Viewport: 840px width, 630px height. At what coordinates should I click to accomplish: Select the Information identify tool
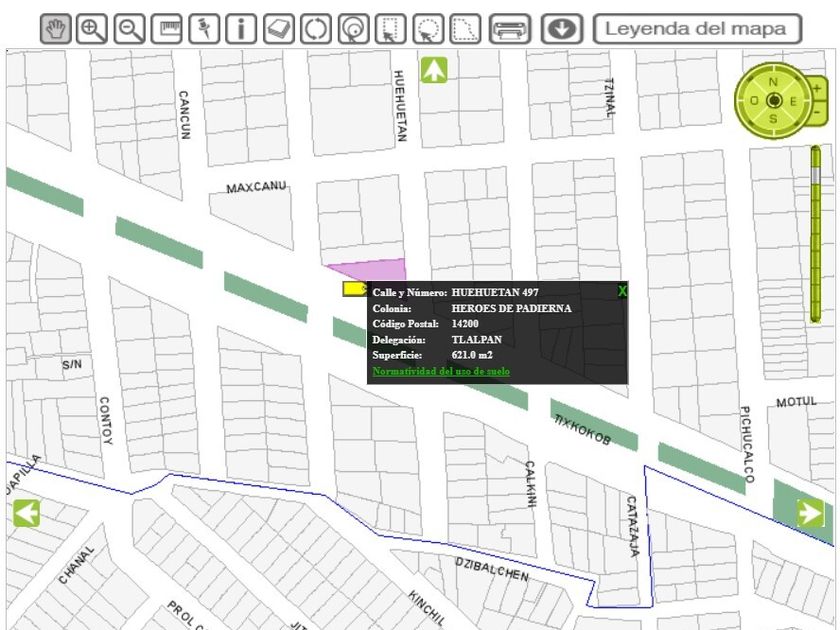(241, 29)
